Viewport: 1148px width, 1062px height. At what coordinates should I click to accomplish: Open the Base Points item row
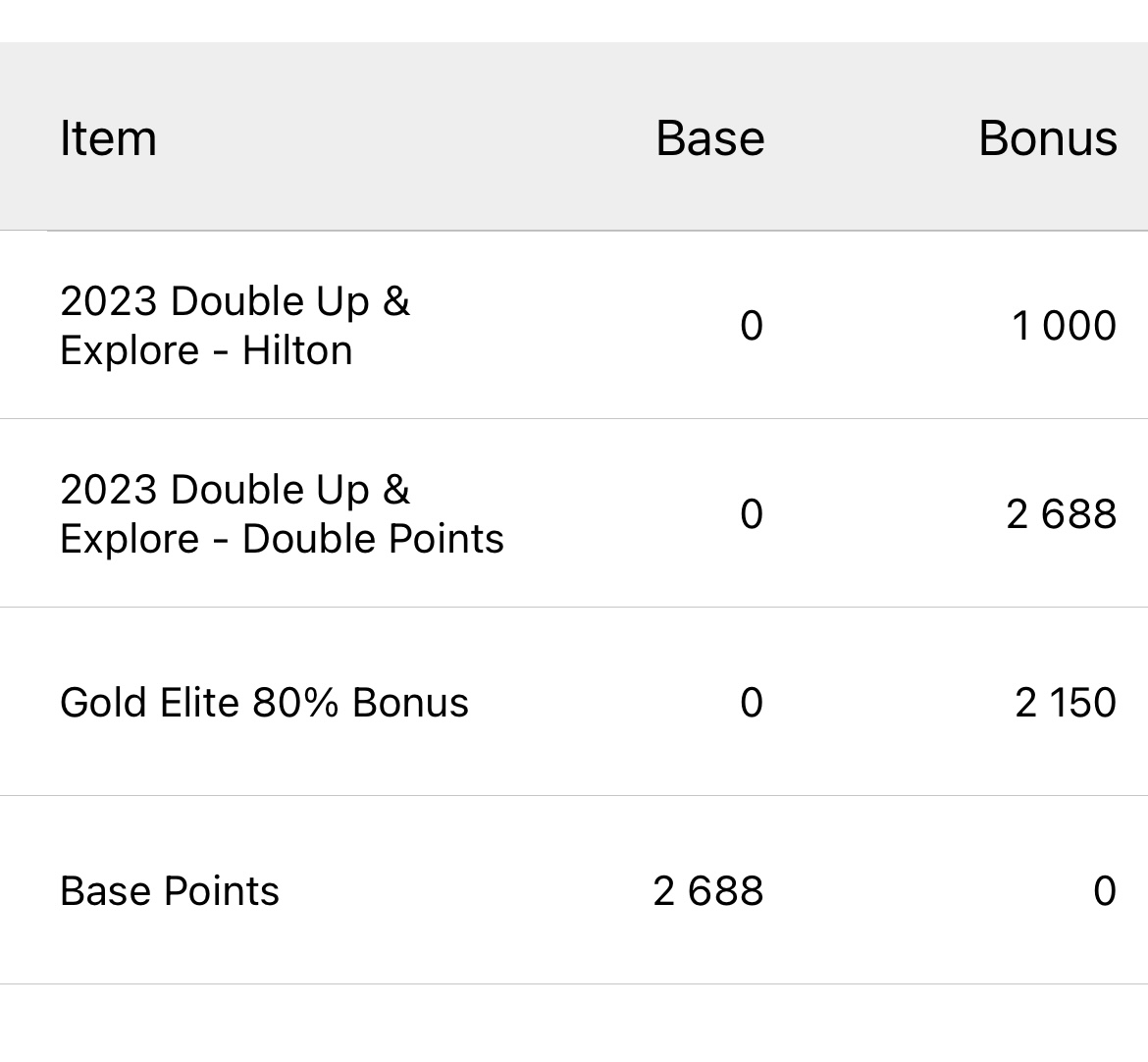point(170,891)
